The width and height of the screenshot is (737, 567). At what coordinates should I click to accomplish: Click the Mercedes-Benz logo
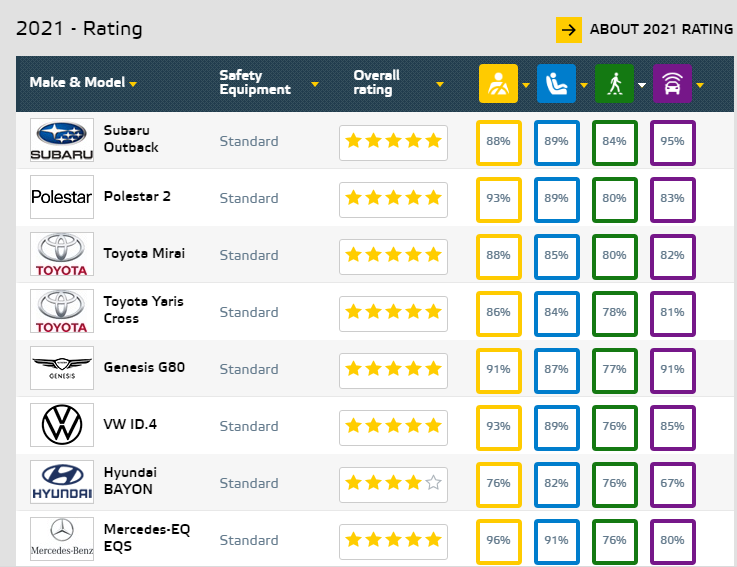(x=62, y=539)
